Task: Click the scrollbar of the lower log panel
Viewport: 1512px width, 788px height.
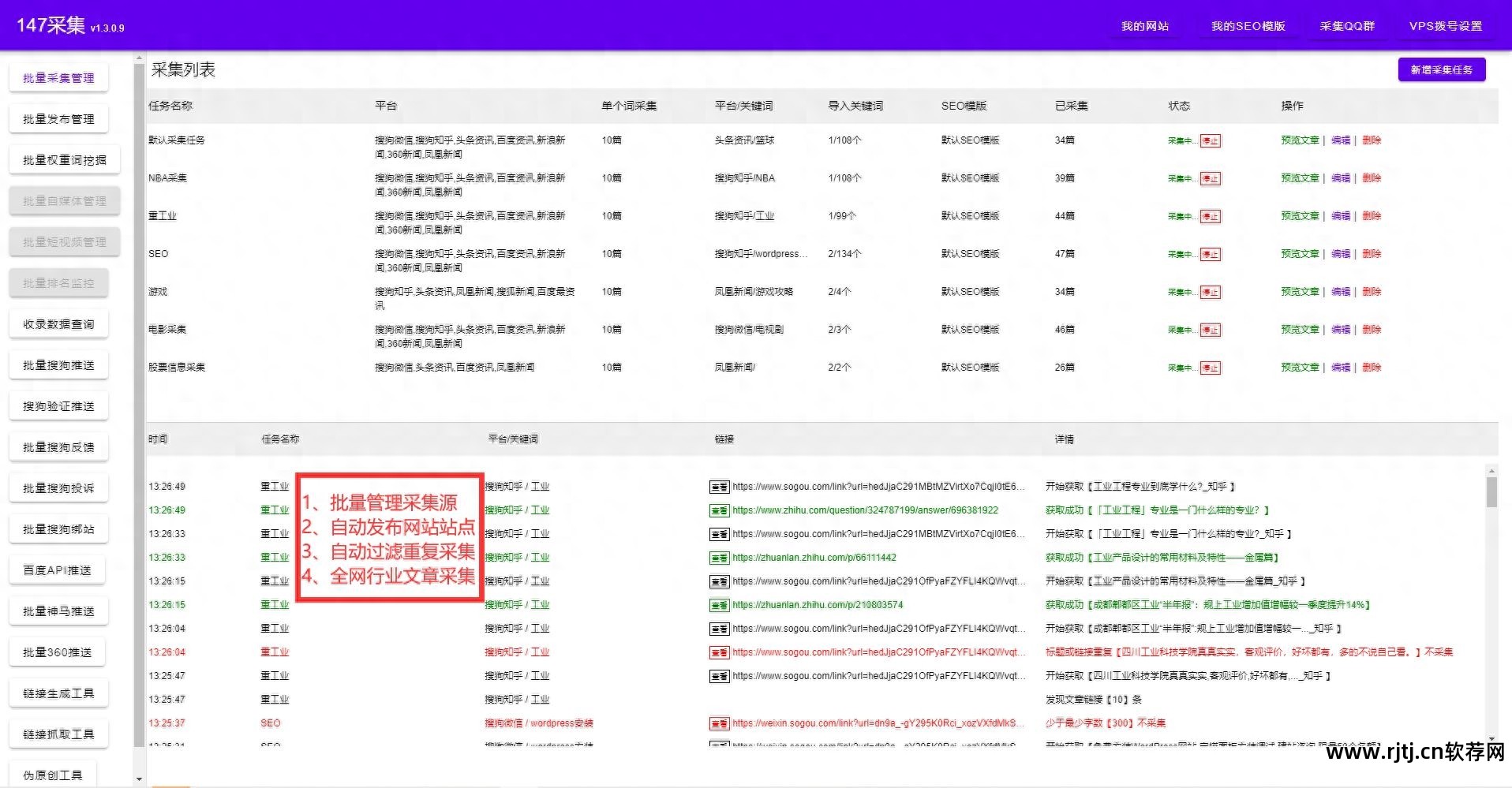Action: [x=1491, y=489]
